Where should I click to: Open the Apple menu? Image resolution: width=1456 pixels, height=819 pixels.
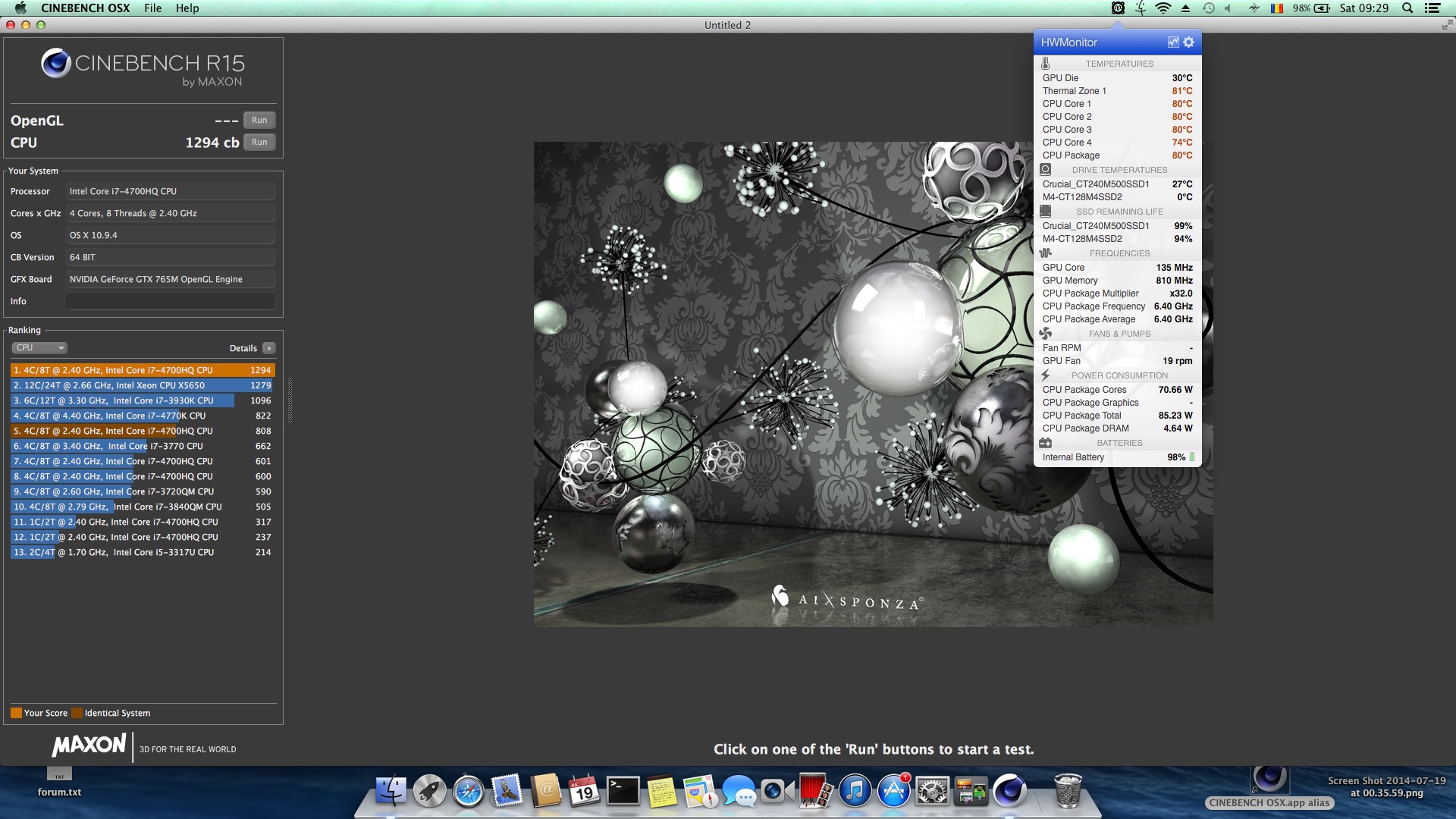[20, 8]
